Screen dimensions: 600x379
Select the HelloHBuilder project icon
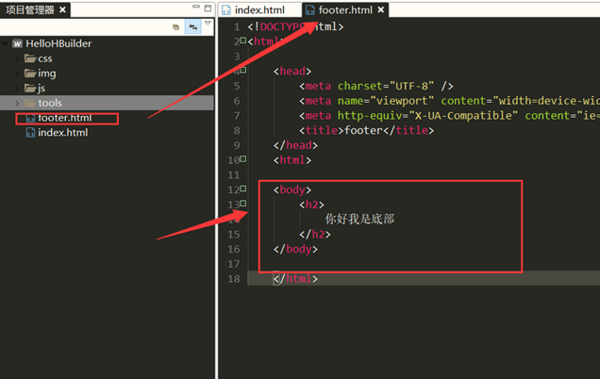click(17, 44)
